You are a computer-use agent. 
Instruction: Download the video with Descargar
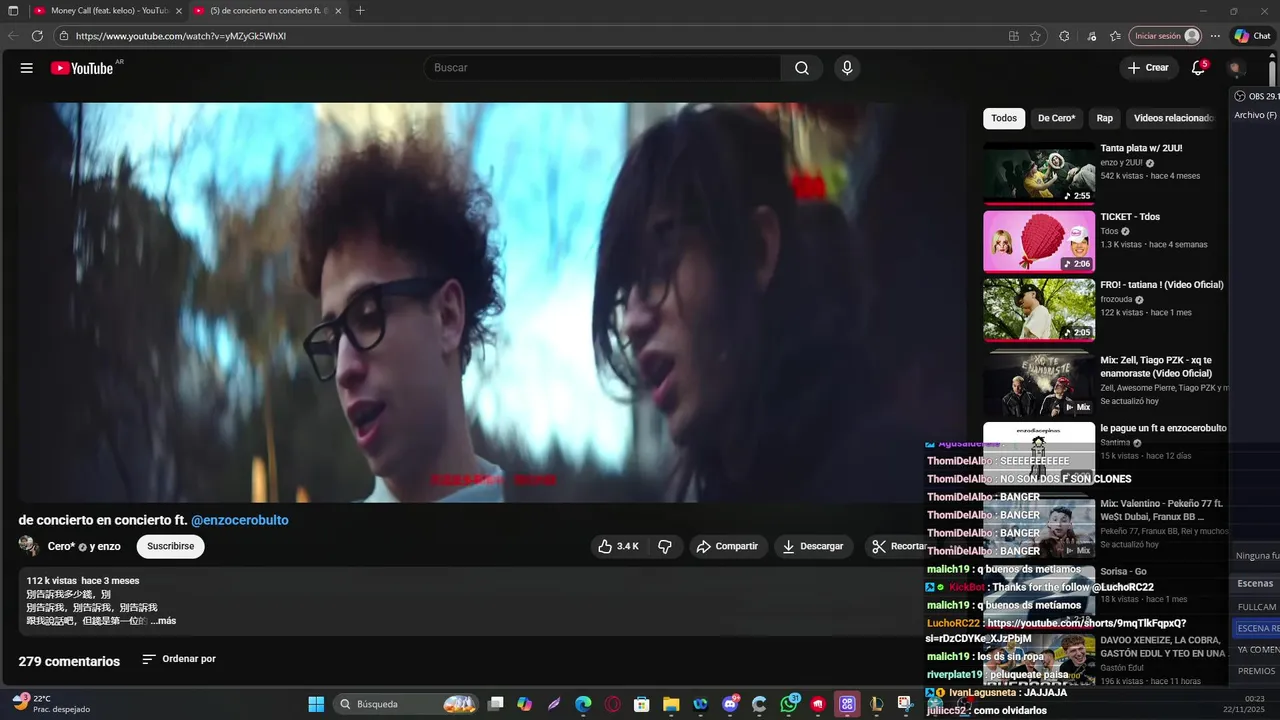[x=813, y=546]
